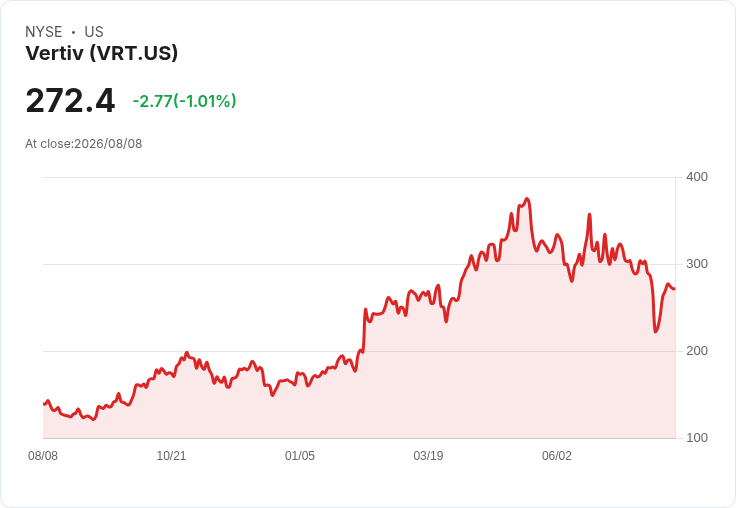Screen dimensions: 736x508
Task: Click the chart's highest peak near 375
Action: [x=527, y=199]
